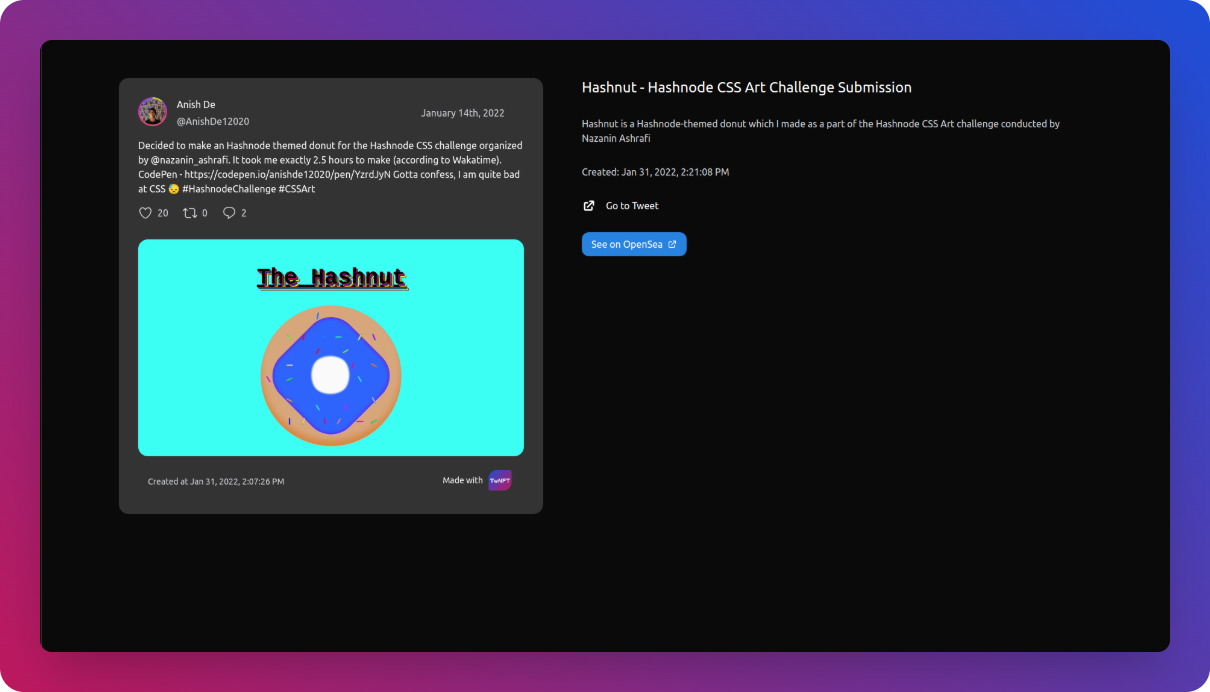The width and height of the screenshot is (1210, 692).
Task: Click the retweet arrows icon
Action: (189, 213)
